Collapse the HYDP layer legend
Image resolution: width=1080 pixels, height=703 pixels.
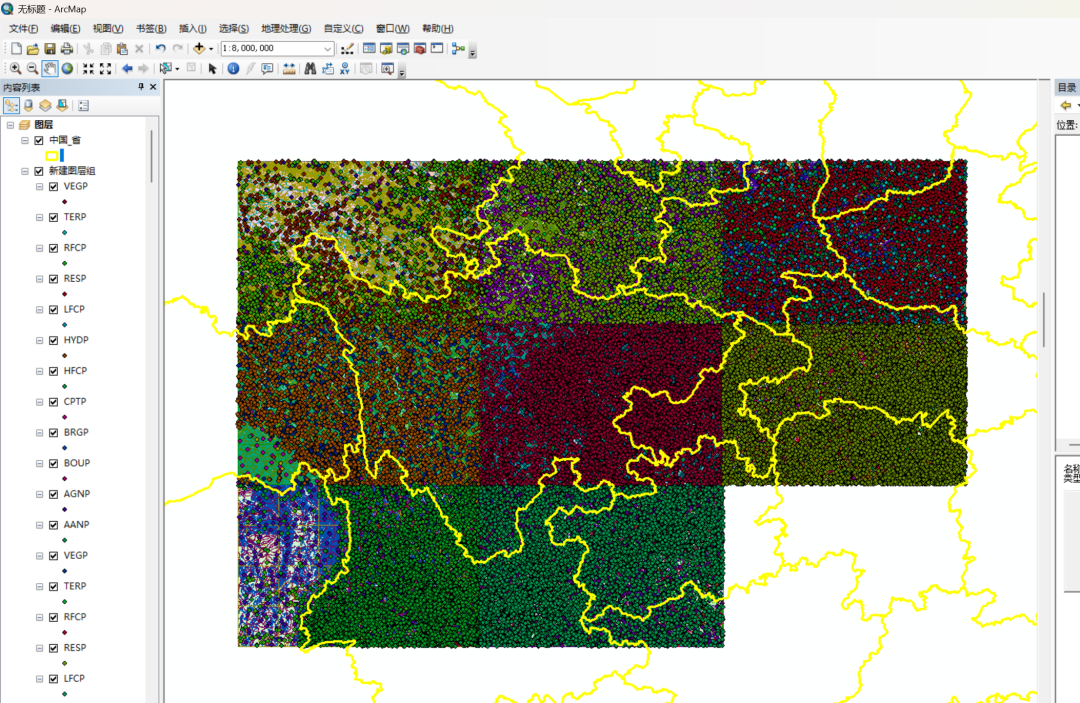pyautogui.click(x=39, y=340)
